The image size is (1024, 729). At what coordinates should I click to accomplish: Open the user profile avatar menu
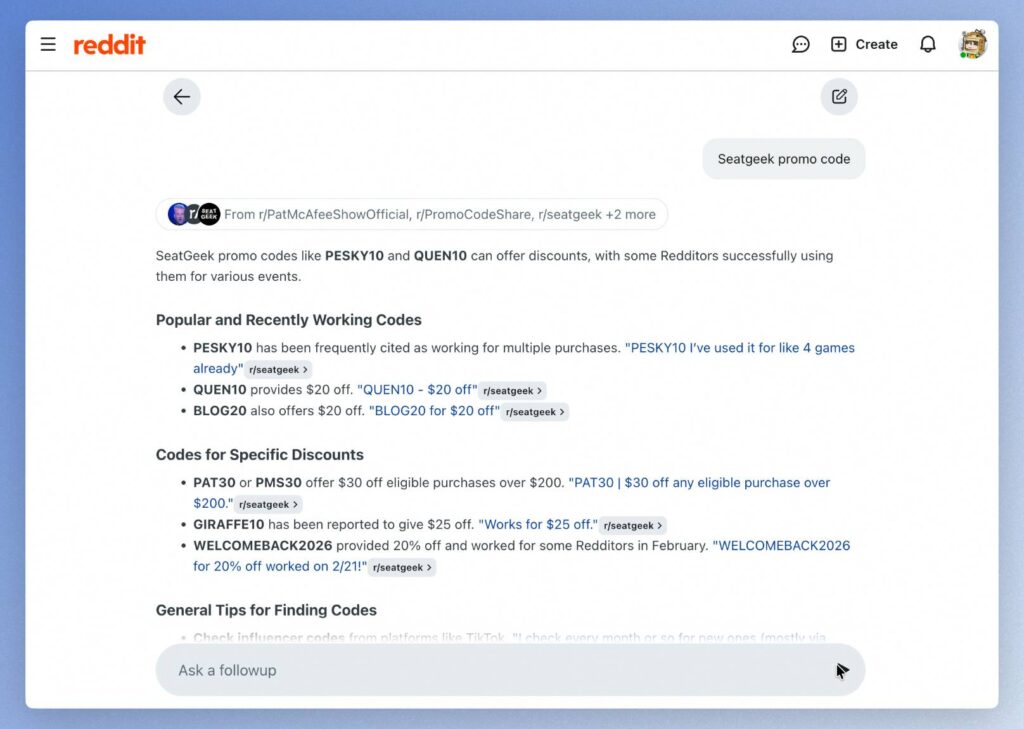972,44
